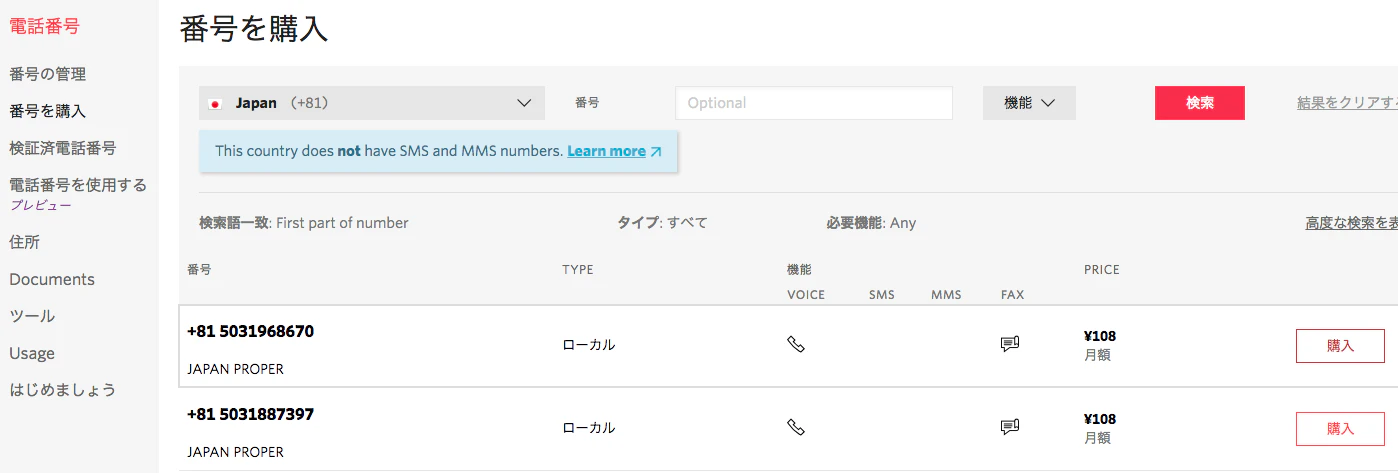Click タイプ: すべて filter text
1398x473 pixels.
tap(662, 223)
